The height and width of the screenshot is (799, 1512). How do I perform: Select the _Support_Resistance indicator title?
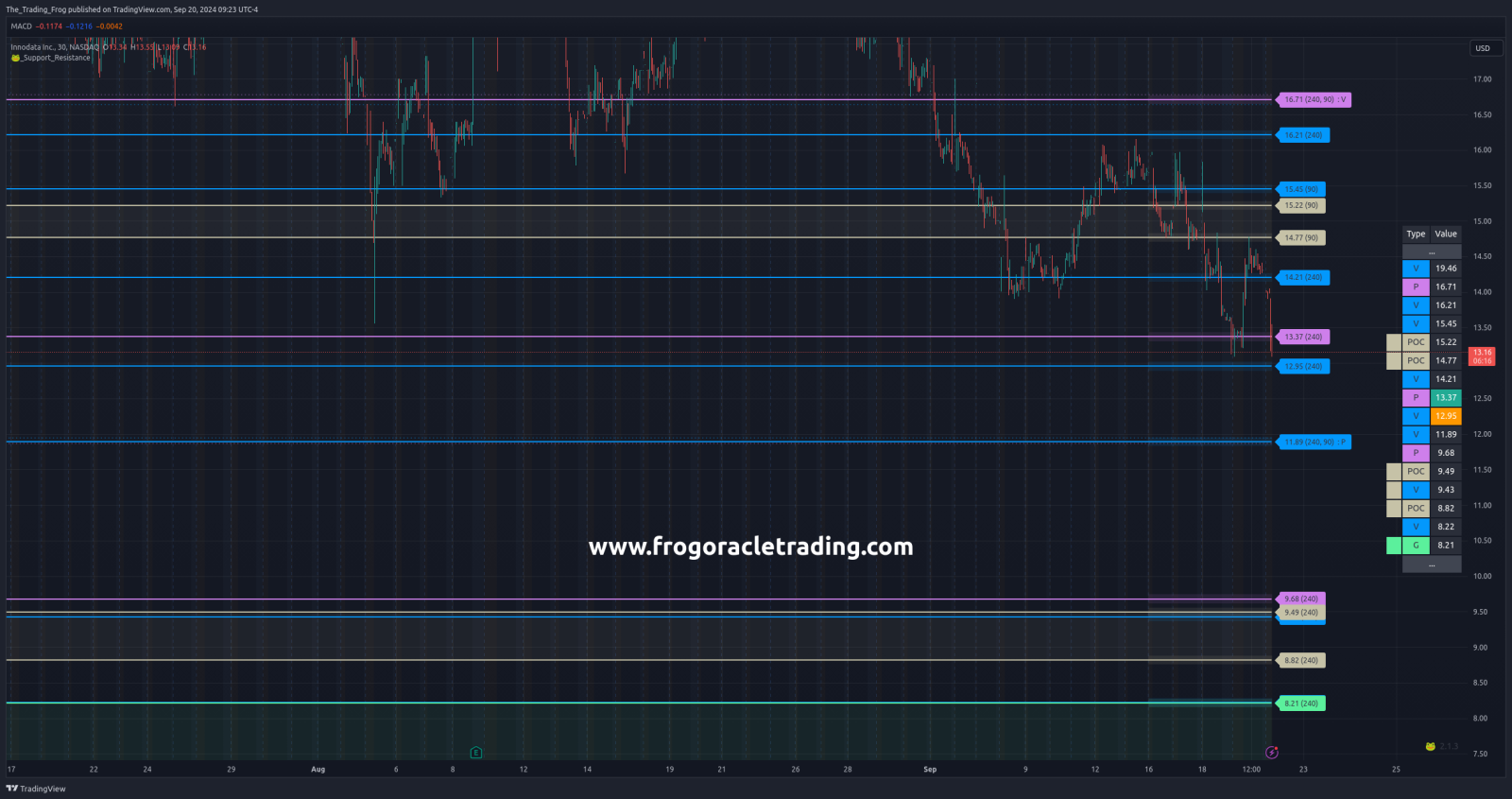[57, 58]
